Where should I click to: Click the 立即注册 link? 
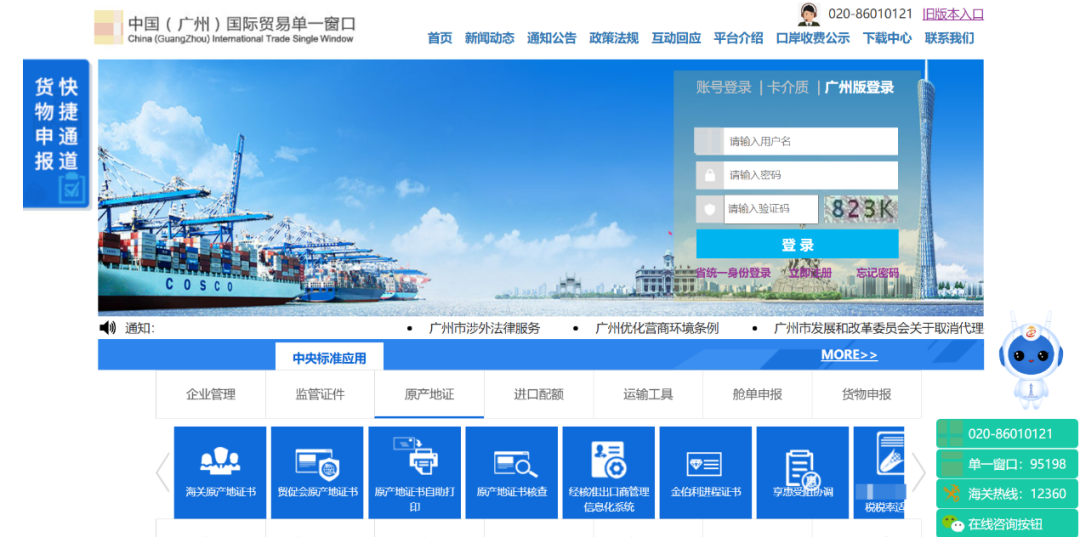coord(810,273)
